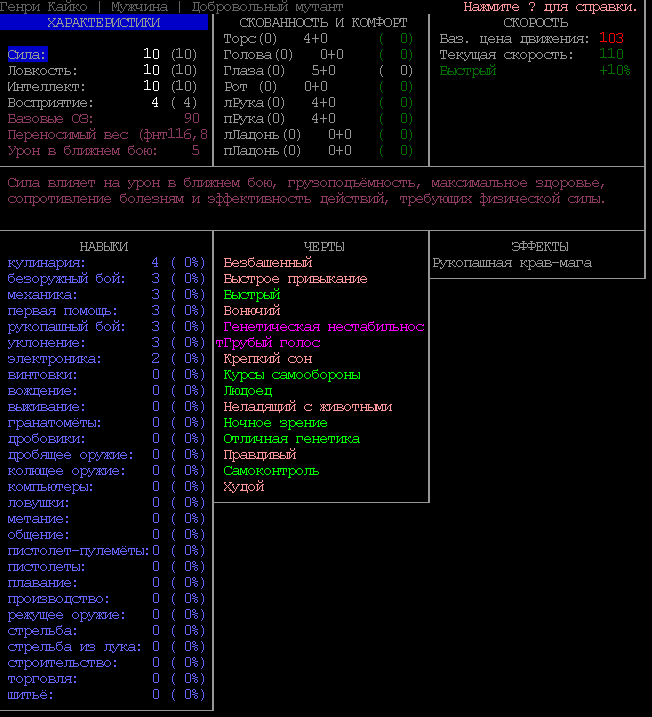Click the гранатомёты skill row

point(106,423)
